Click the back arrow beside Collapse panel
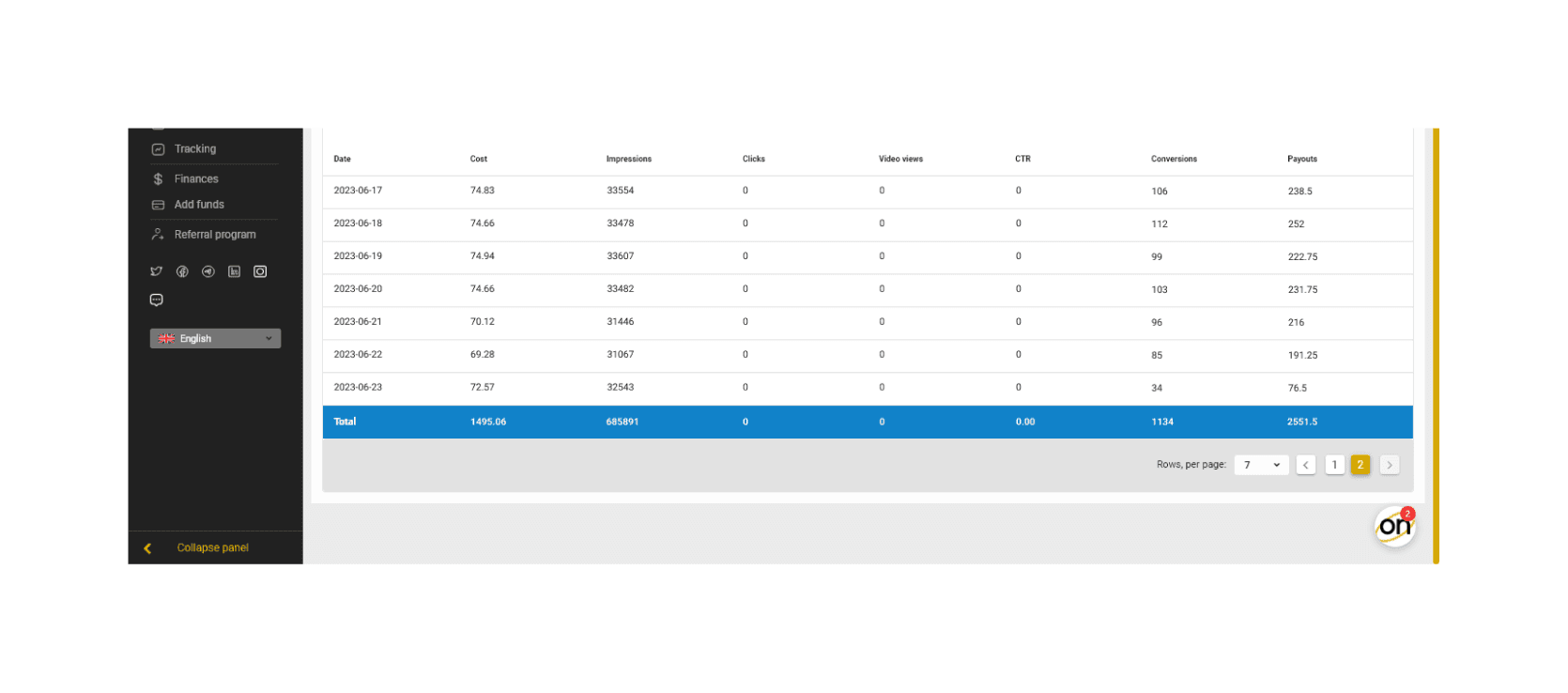The width and height of the screenshot is (1568, 693). tap(147, 548)
